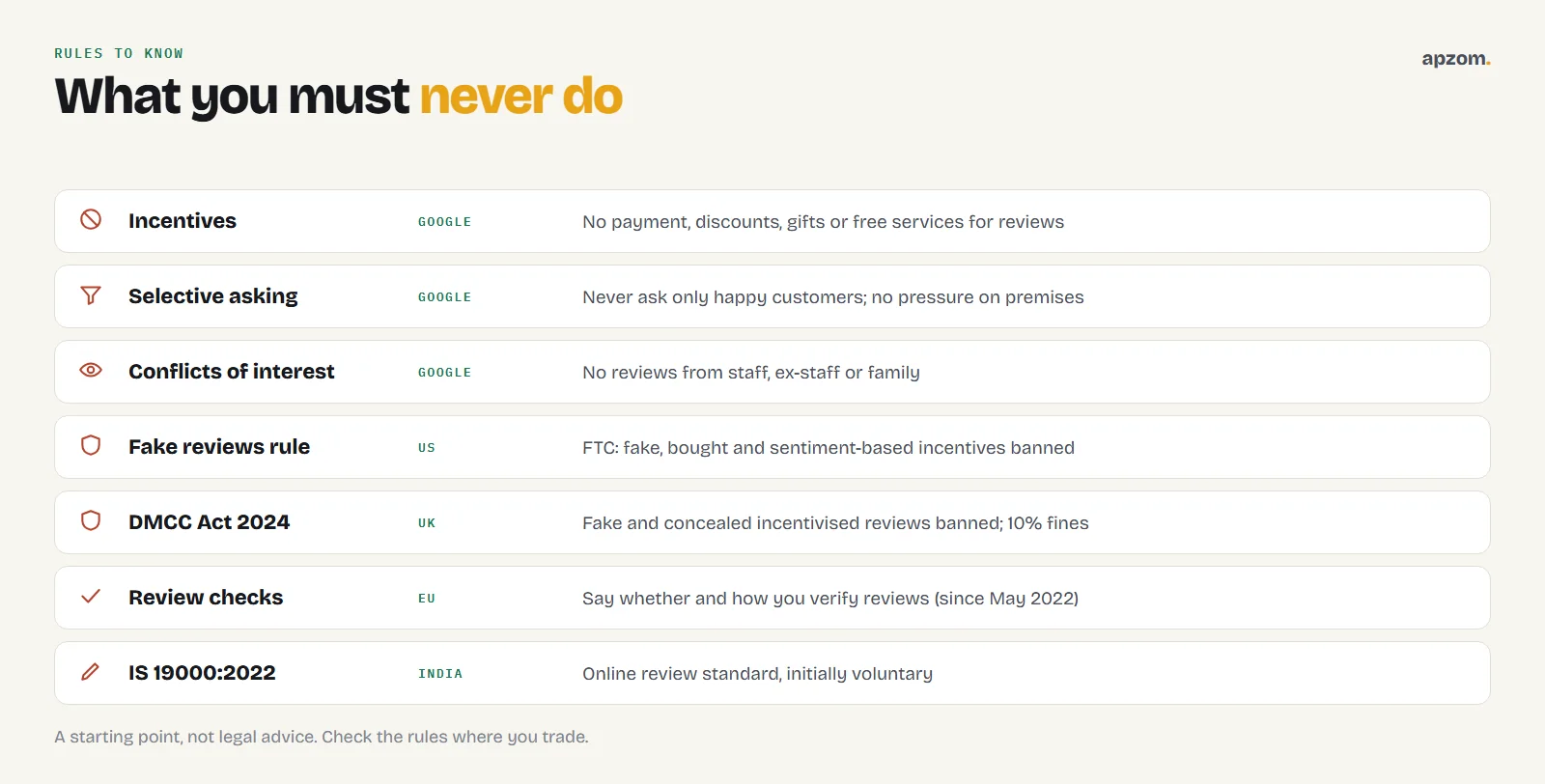Click the 'A starting point, not legal advice' footnote

click(x=322, y=737)
